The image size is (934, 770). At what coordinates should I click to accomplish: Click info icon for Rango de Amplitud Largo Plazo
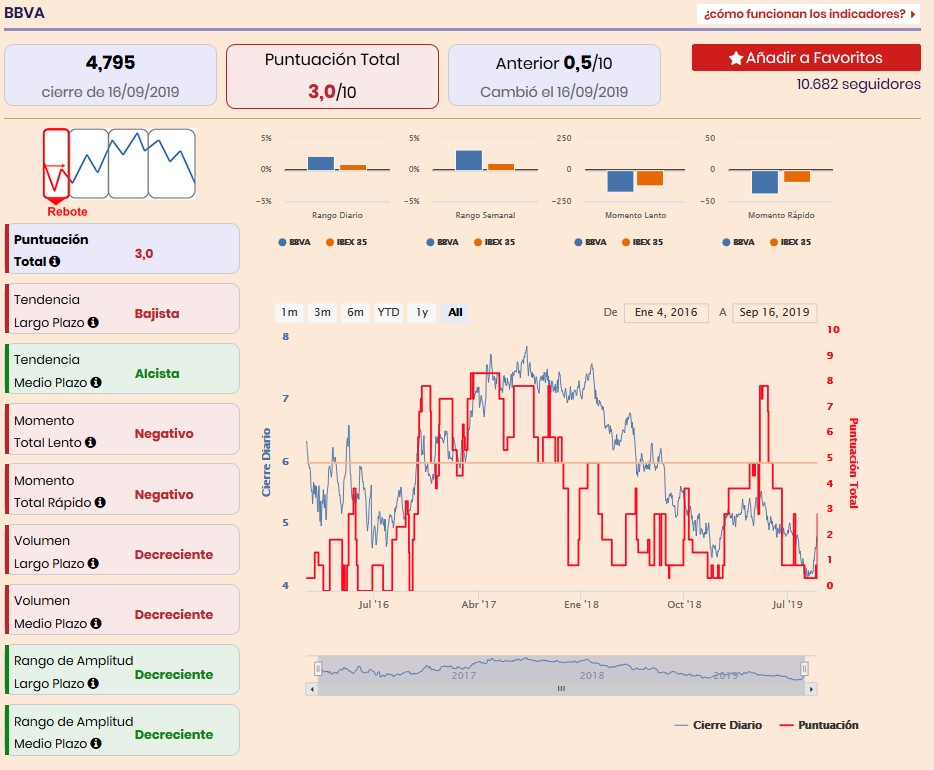click(x=93, y=684)
